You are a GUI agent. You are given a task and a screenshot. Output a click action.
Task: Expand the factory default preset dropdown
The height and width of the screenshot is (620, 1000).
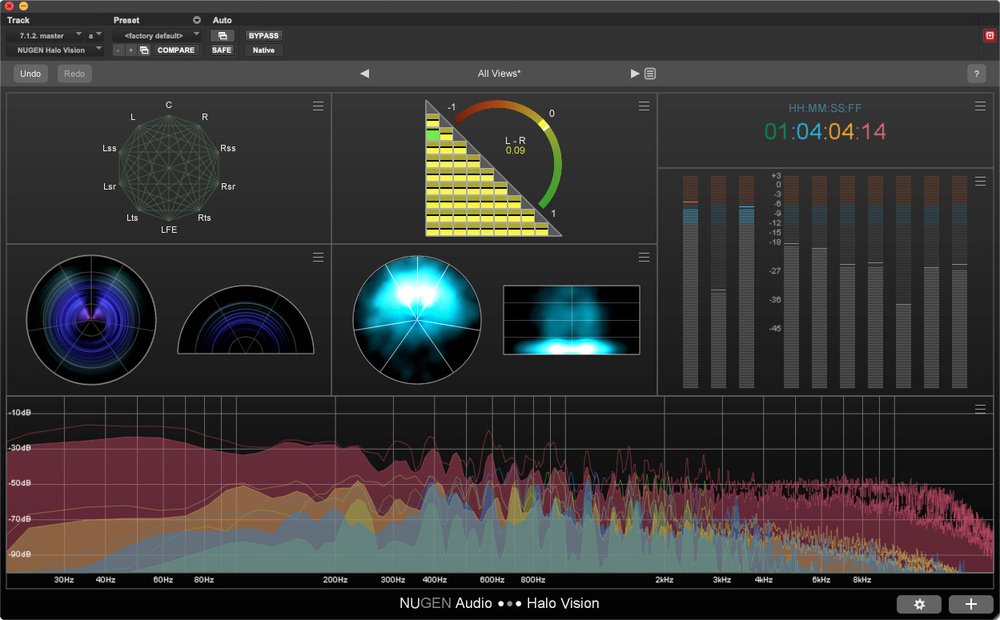click(155, 35)
